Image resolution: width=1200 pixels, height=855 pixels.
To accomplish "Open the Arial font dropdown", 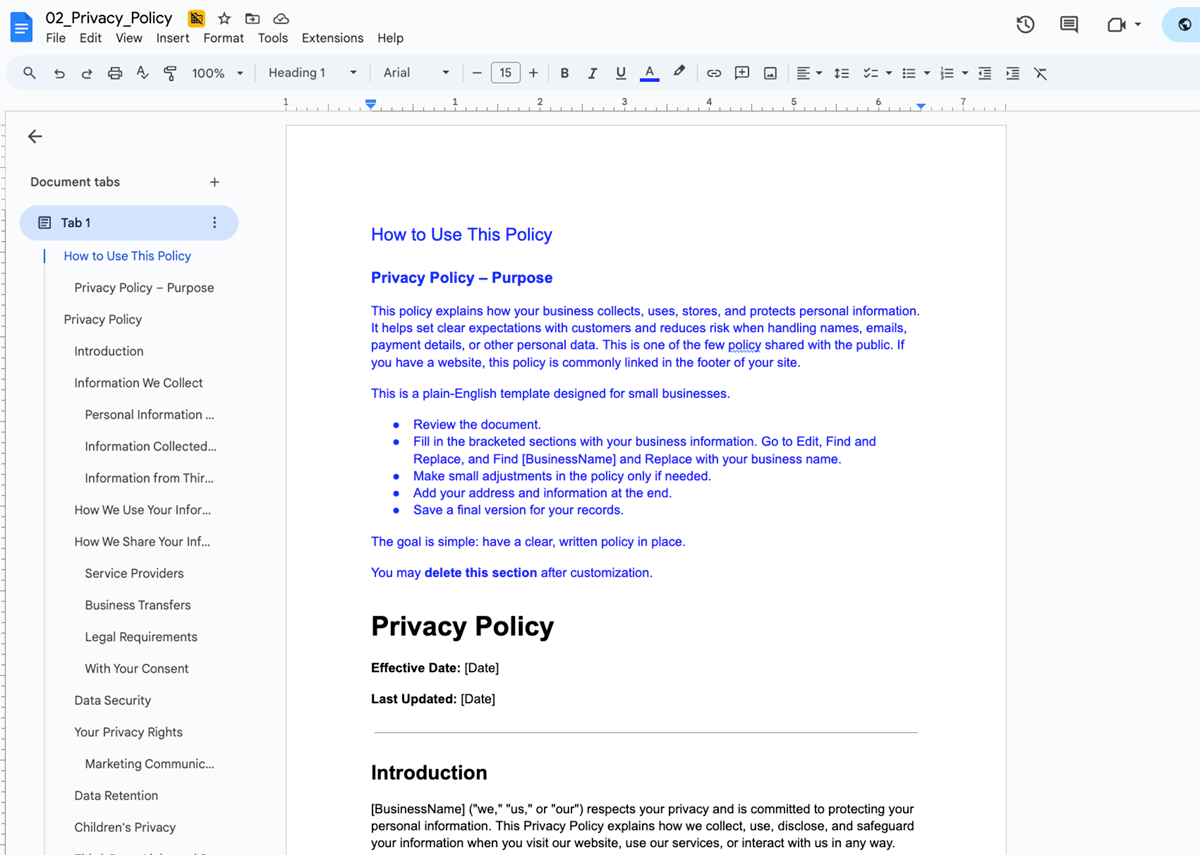I will 416,73.
